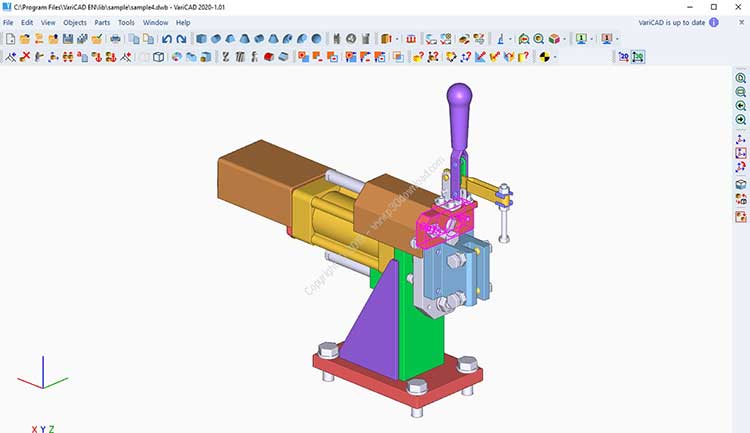This screenshot has width=750, height=433.
Task: Click the shaded cube view icon on right
Action: click(x=741, y=185)
